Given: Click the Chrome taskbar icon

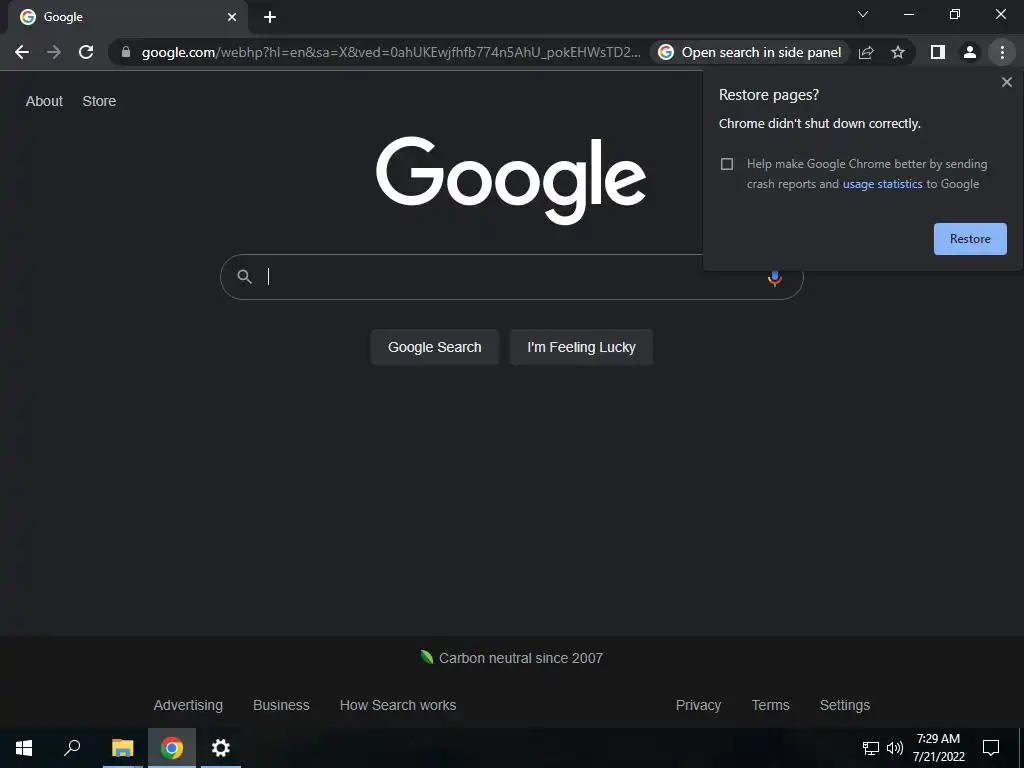Looking at the screenshot, I should point(172,748).
